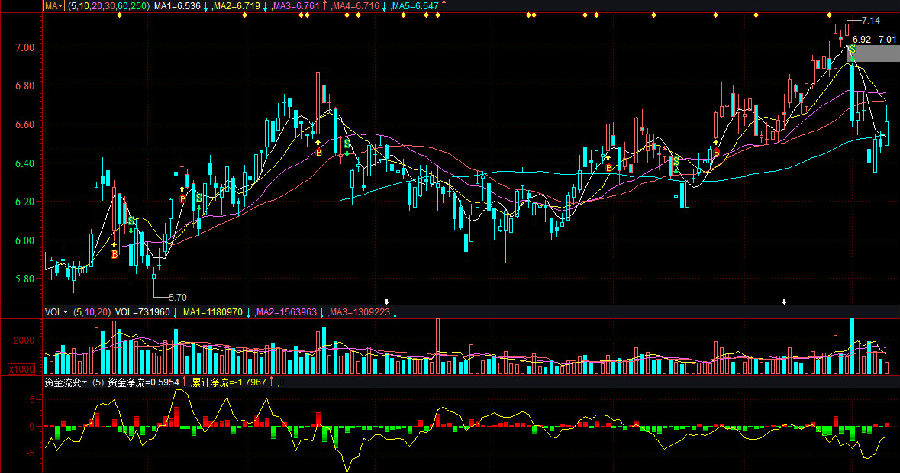This screenshot has height=473, width=900.
Task: Click the 7.14 highest price annotation
Action: coord(871,20)
